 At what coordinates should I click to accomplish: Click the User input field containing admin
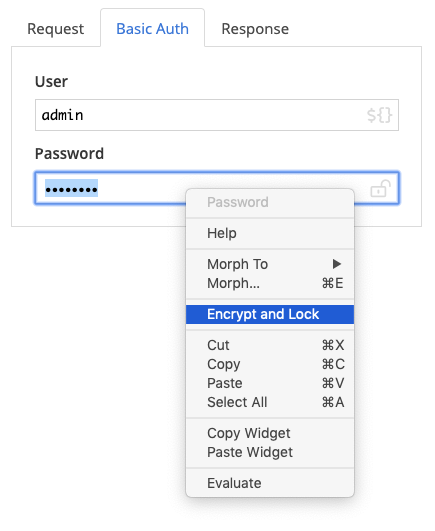tap(217, 115)
